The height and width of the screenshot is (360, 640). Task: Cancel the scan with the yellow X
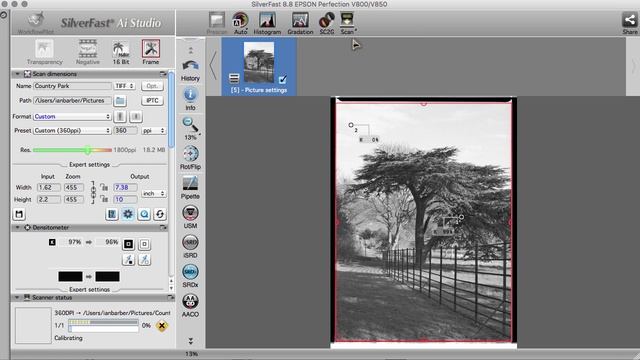(x=162, y=326)
